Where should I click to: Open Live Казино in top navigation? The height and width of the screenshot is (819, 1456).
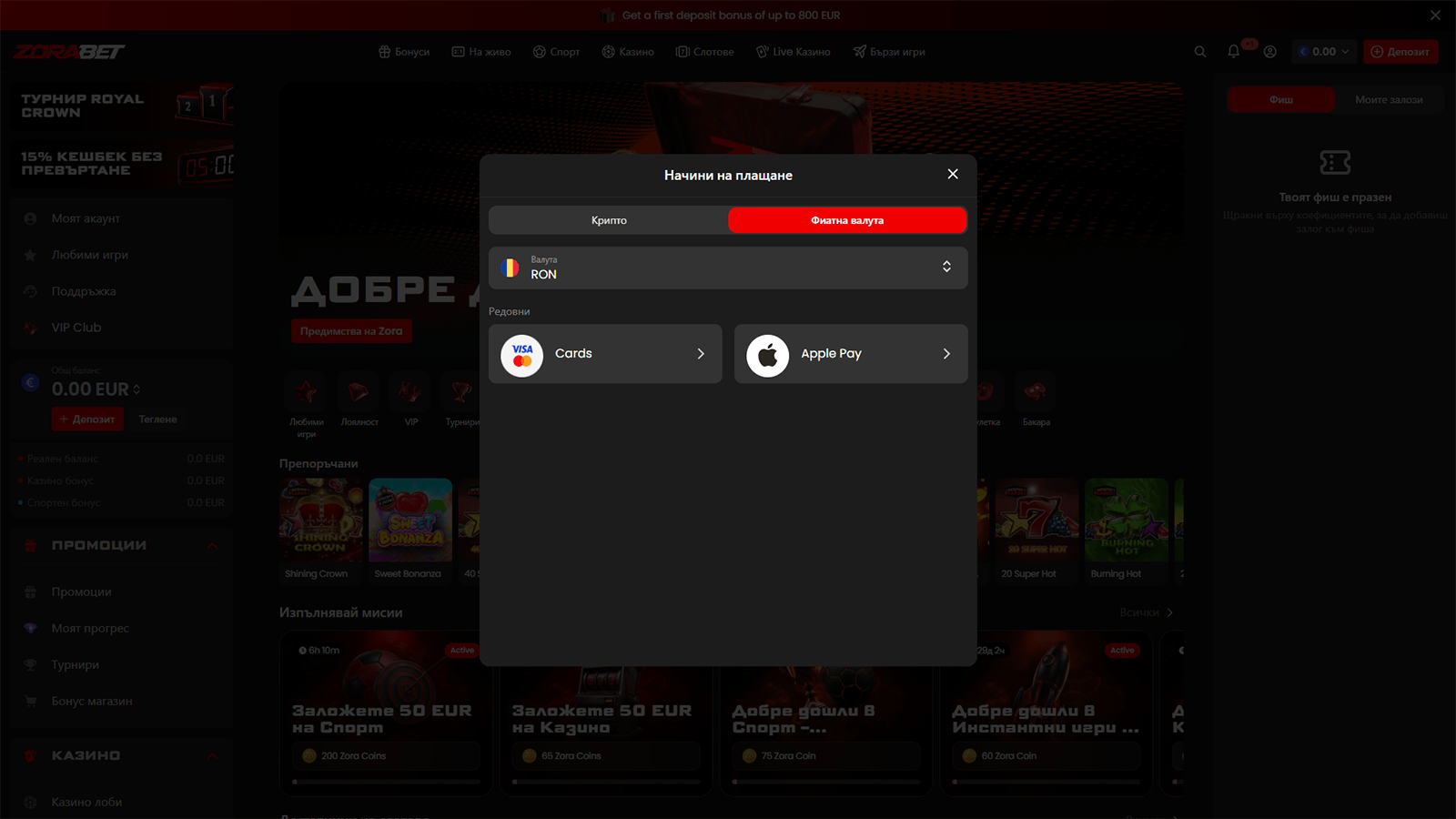pos(793,52)
